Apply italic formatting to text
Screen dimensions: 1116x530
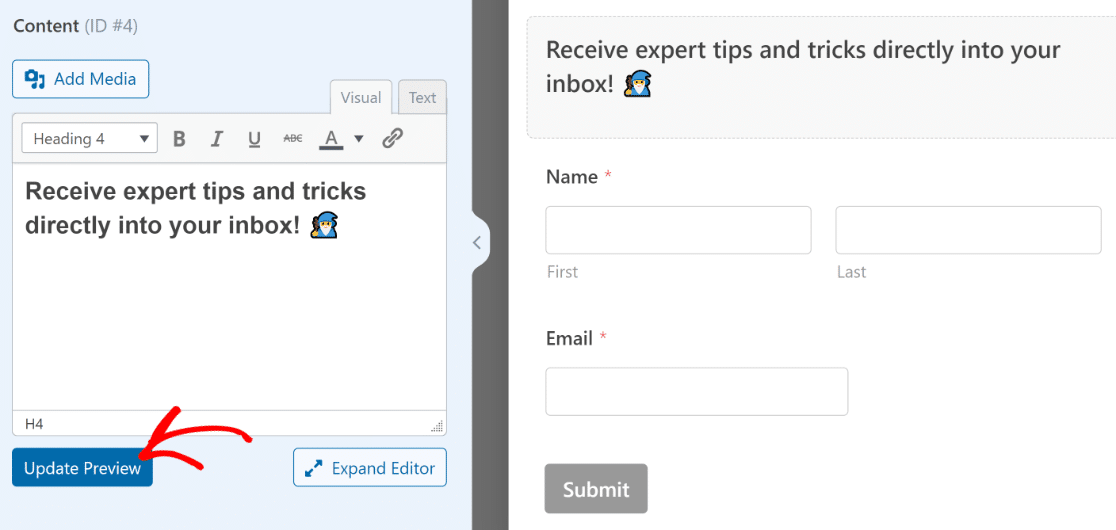click(217, 139)
